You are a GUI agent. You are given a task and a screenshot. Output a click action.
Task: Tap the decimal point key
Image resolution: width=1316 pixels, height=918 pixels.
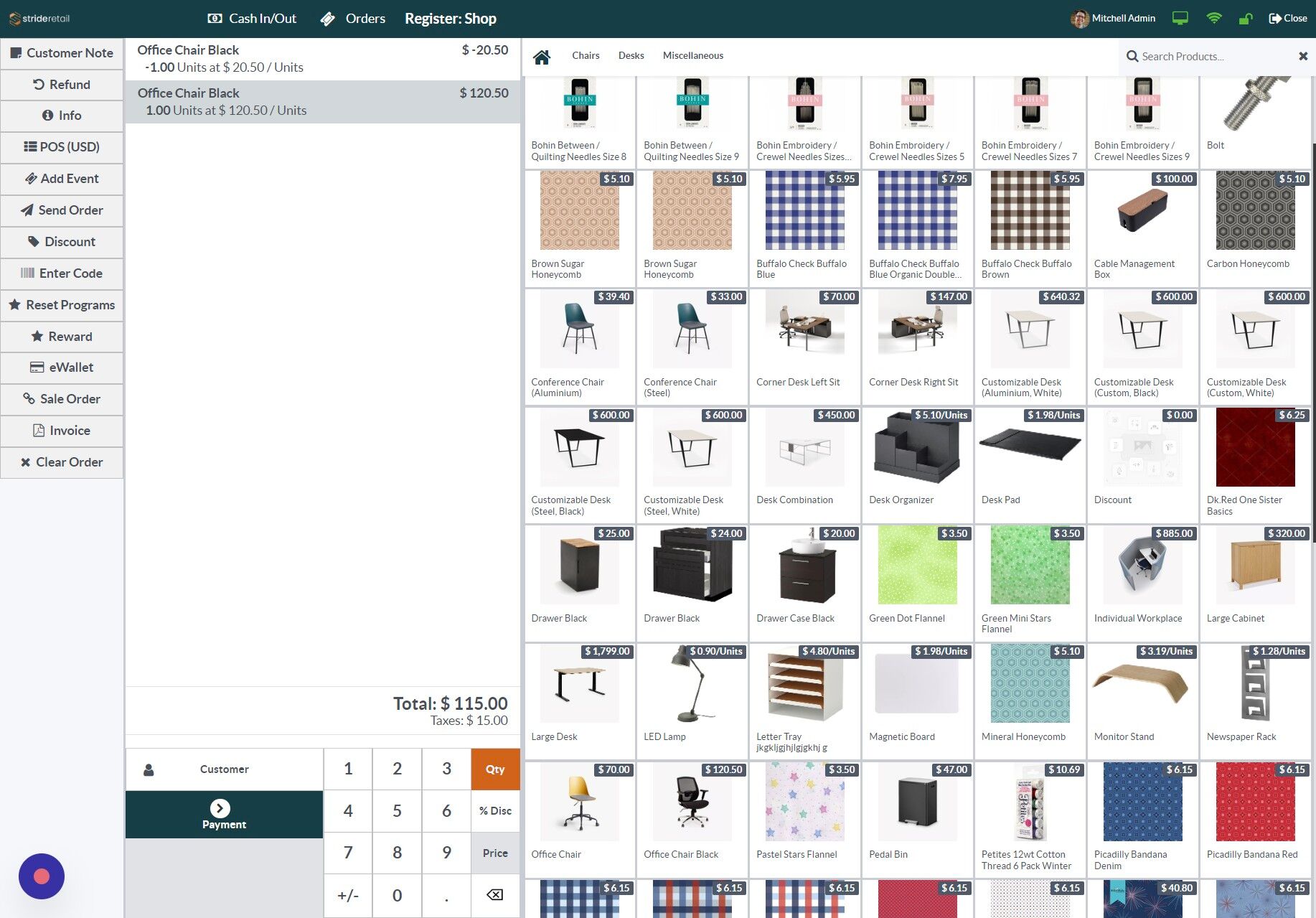(x=446, y=896)
